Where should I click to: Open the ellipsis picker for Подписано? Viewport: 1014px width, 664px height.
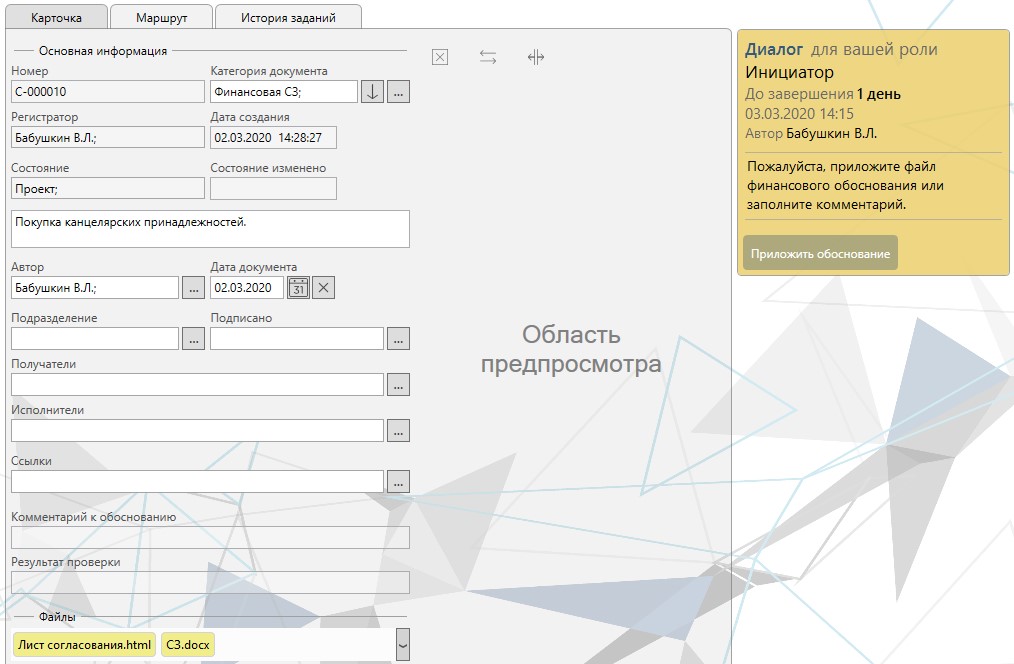398,339
